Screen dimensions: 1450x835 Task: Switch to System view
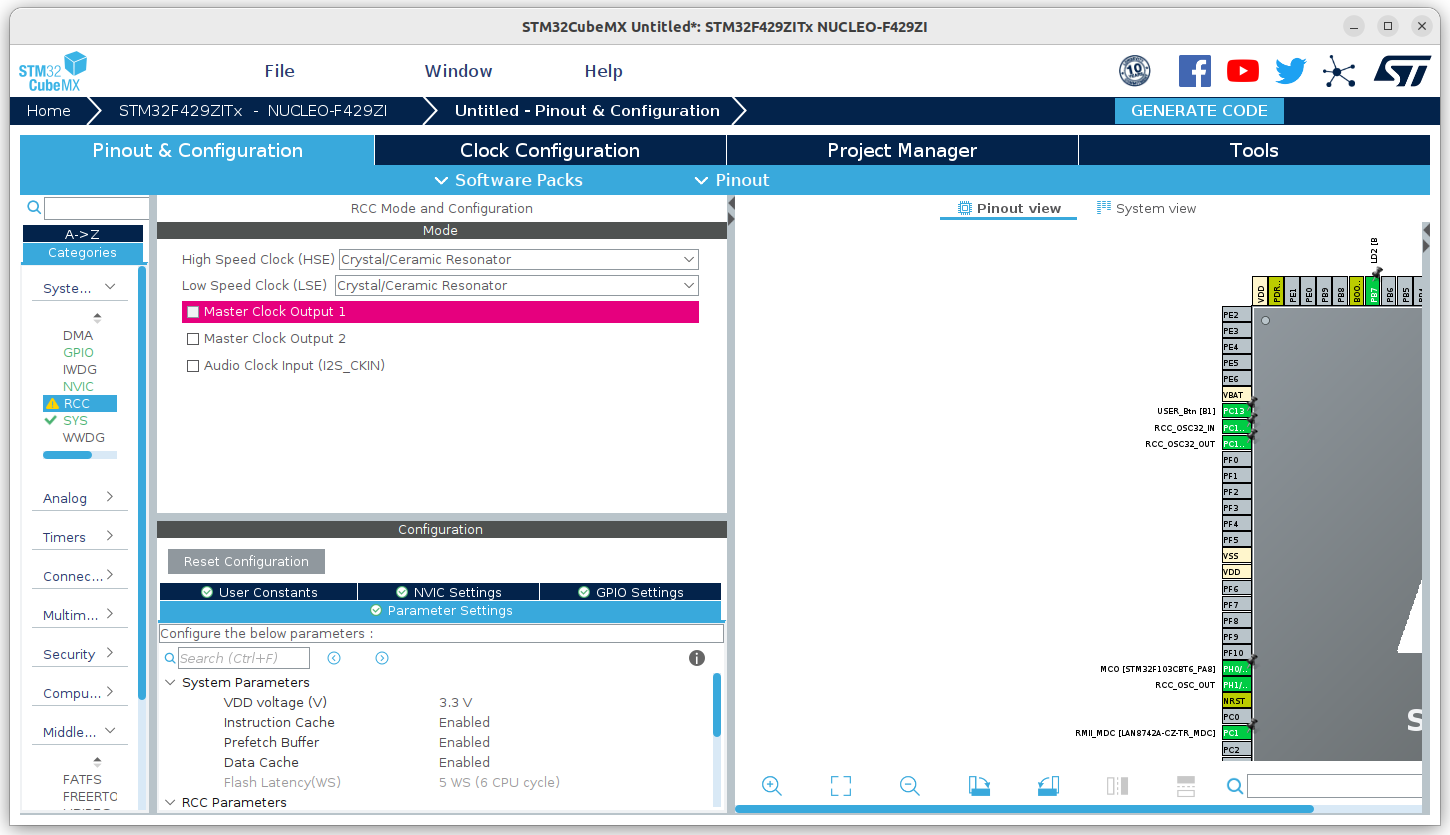coord(1146,208)
